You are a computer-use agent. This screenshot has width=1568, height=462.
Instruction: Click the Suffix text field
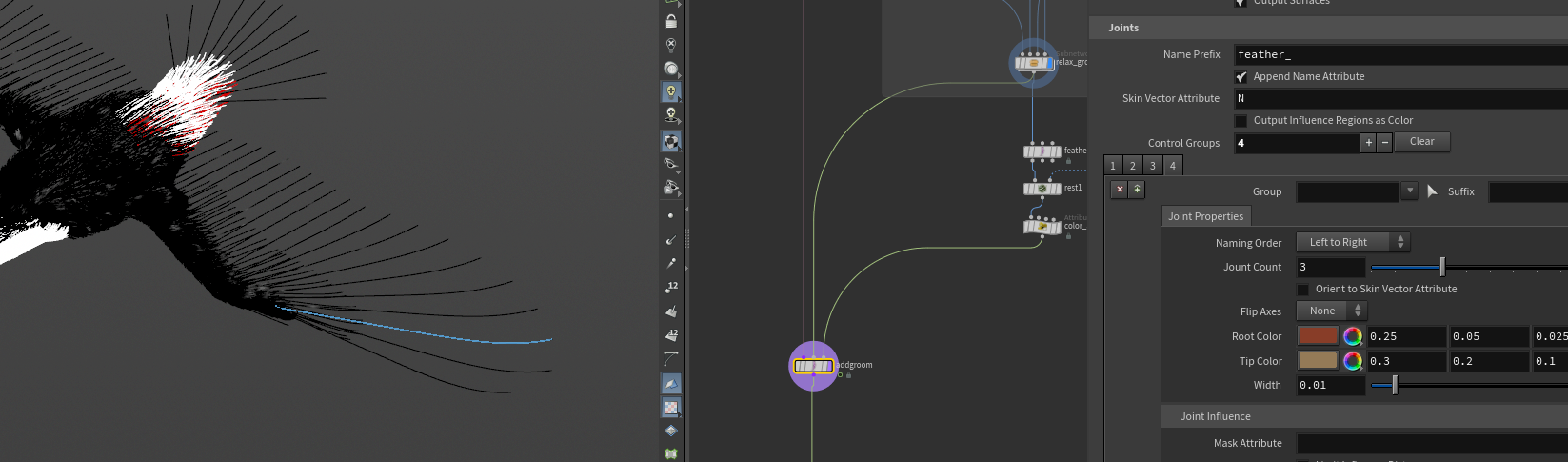click(1528, 191)
